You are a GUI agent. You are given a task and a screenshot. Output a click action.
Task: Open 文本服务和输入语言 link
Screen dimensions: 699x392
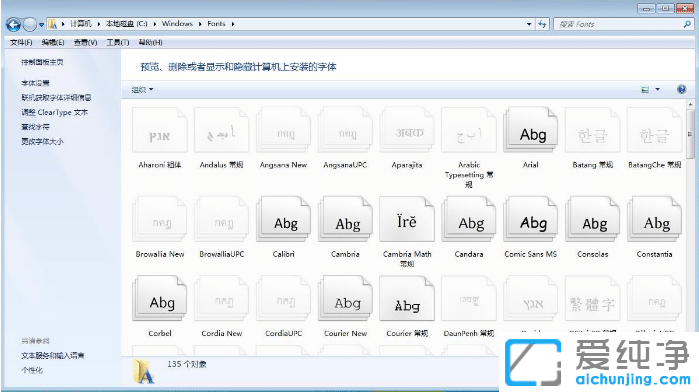click(53, 355)
